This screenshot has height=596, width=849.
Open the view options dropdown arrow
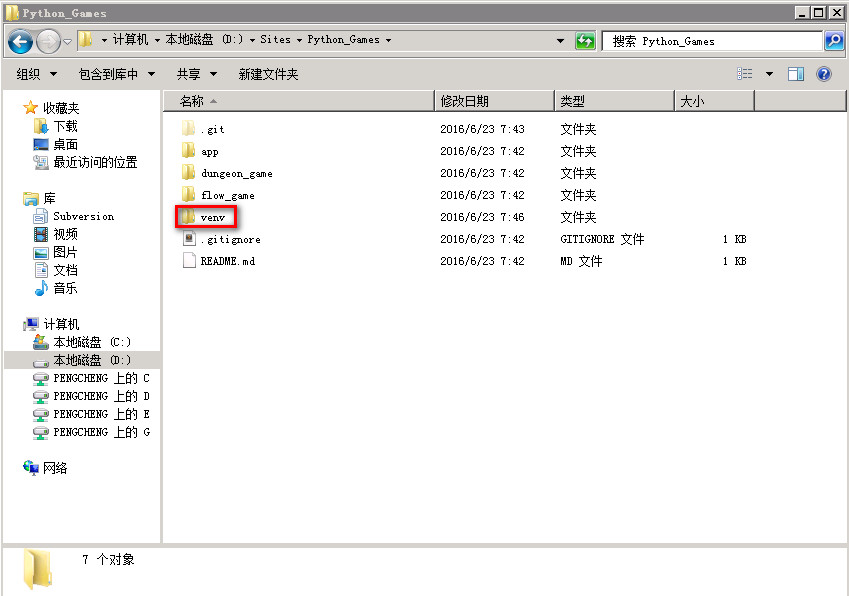click(x=769, y=74)
